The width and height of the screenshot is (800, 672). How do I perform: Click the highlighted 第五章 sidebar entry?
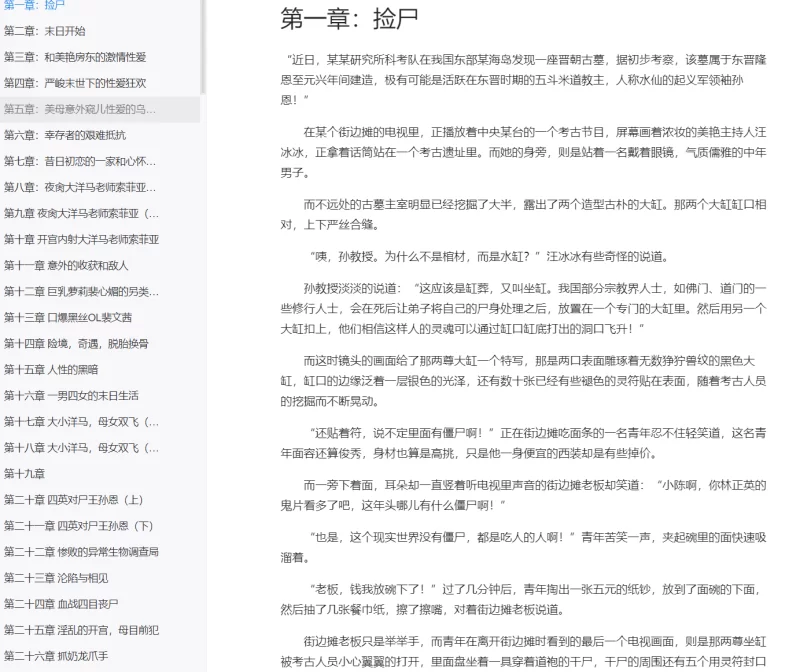pyautogui.click(x=80, y=109)
